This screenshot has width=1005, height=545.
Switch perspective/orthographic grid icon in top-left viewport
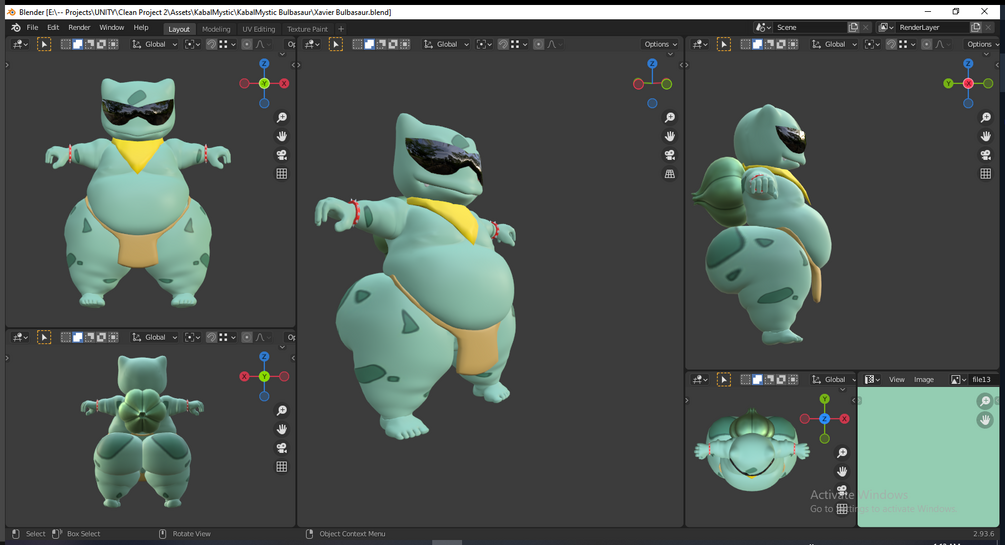[x=281, y=174]
